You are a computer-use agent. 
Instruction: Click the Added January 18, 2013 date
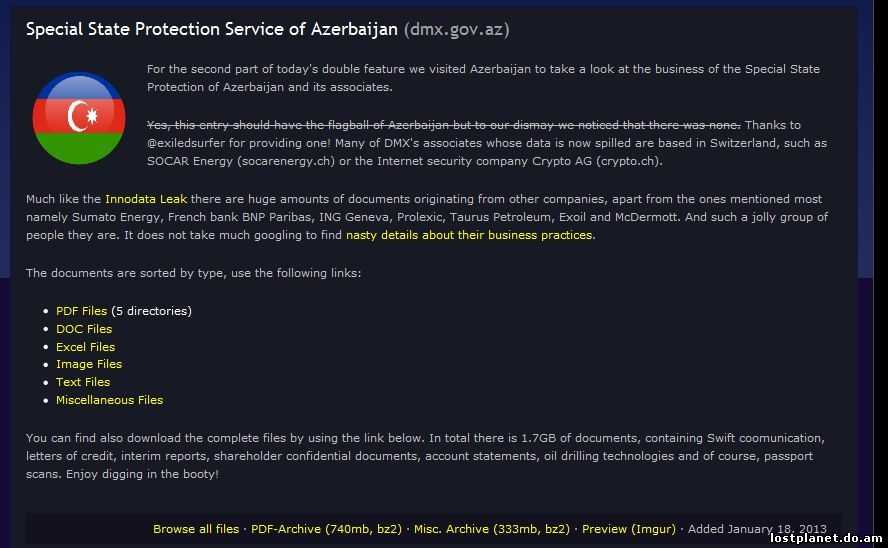click(757, 529)
